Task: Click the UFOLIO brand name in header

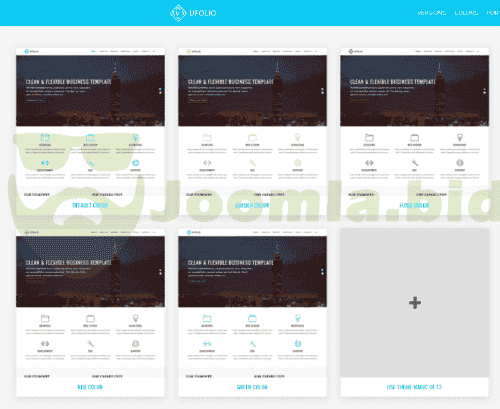Action: click(x=203, y=13)
